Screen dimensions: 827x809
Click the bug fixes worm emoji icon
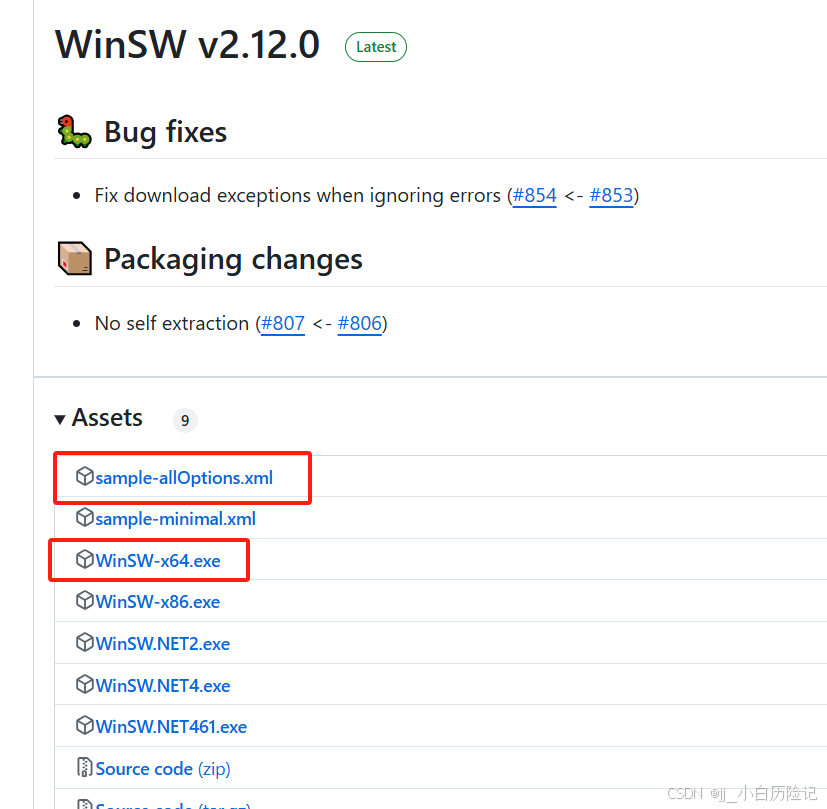tap(72, 131)
